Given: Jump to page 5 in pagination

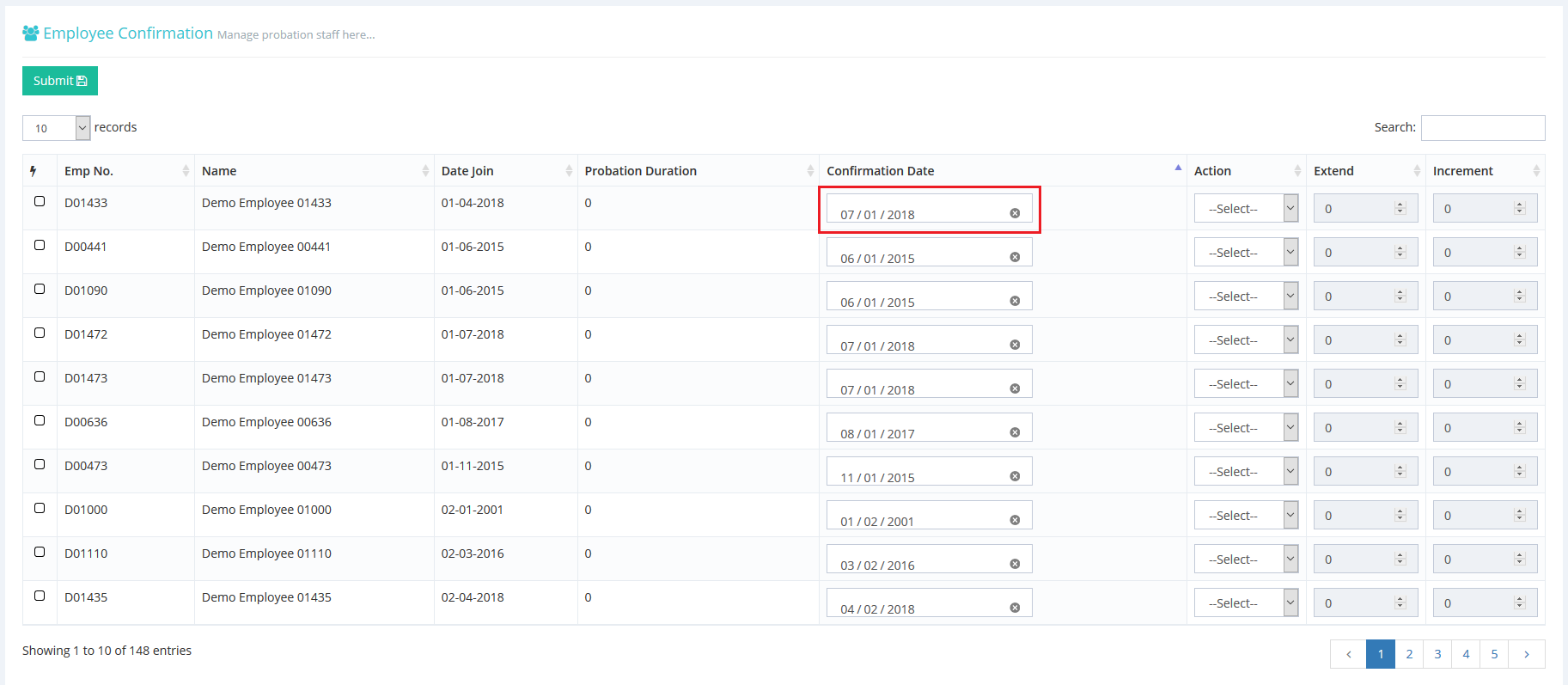Looking at the screenshot, I should pos(1494,654).
